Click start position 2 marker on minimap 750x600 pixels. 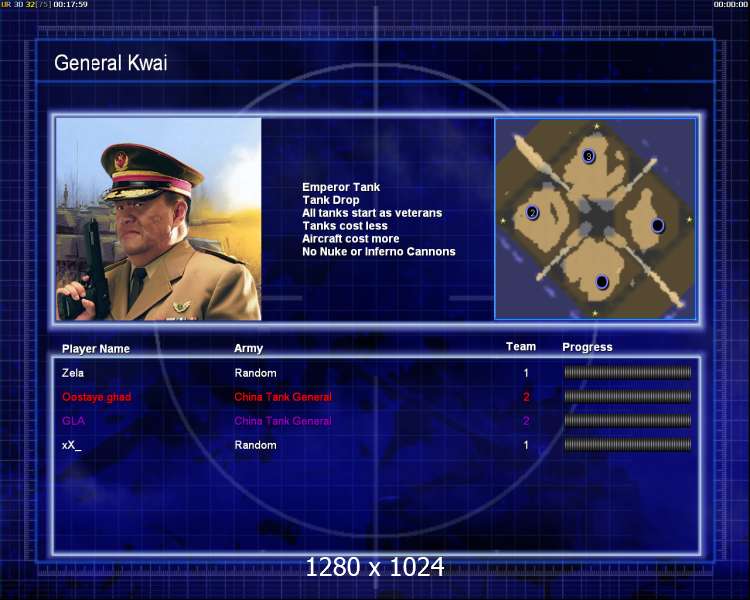click(532, 212)
